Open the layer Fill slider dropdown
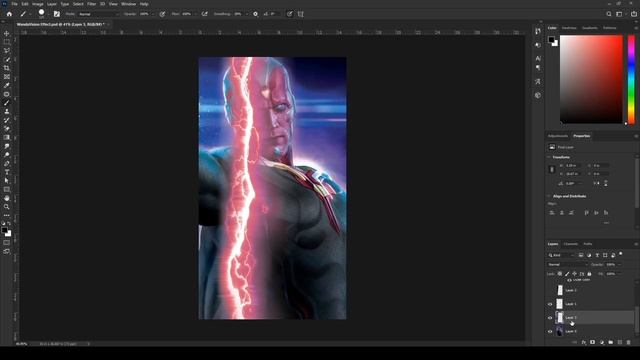640x360 pixels. 620,274
